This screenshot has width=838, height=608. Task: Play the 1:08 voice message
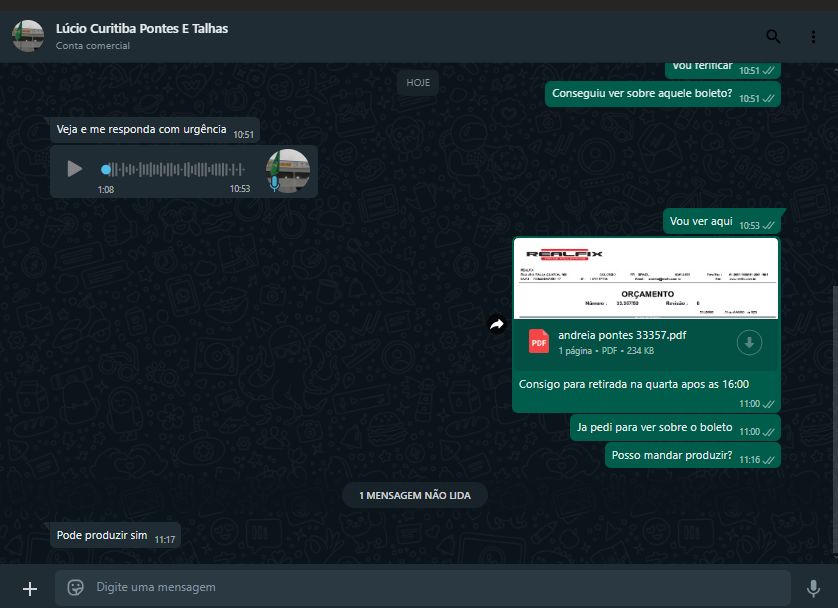coord(75,169)
